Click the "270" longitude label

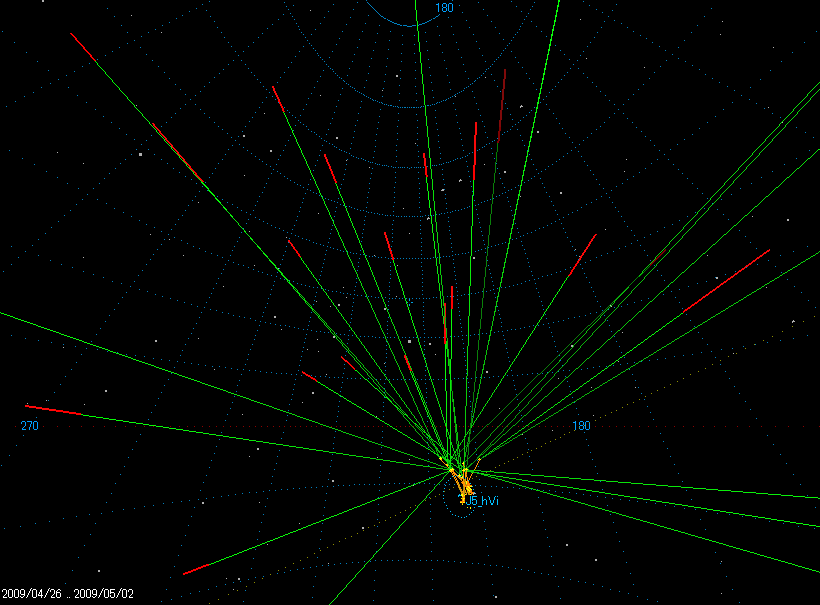[x=30, y=426]
